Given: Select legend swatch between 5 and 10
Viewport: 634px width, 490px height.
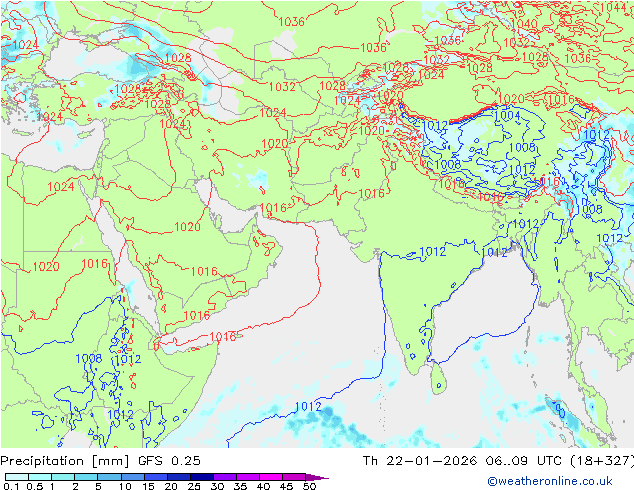Looking at the screenshot, I should point(109,477).
